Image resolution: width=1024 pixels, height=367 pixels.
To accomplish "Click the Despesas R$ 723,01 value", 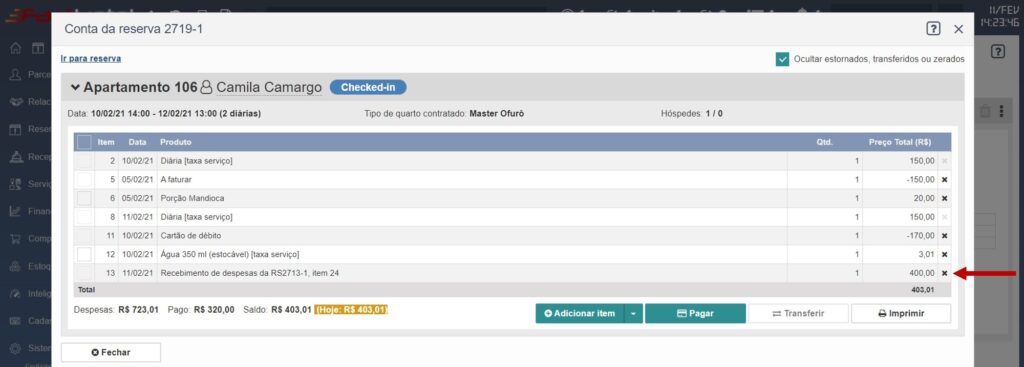I will (x=138, y=310).
